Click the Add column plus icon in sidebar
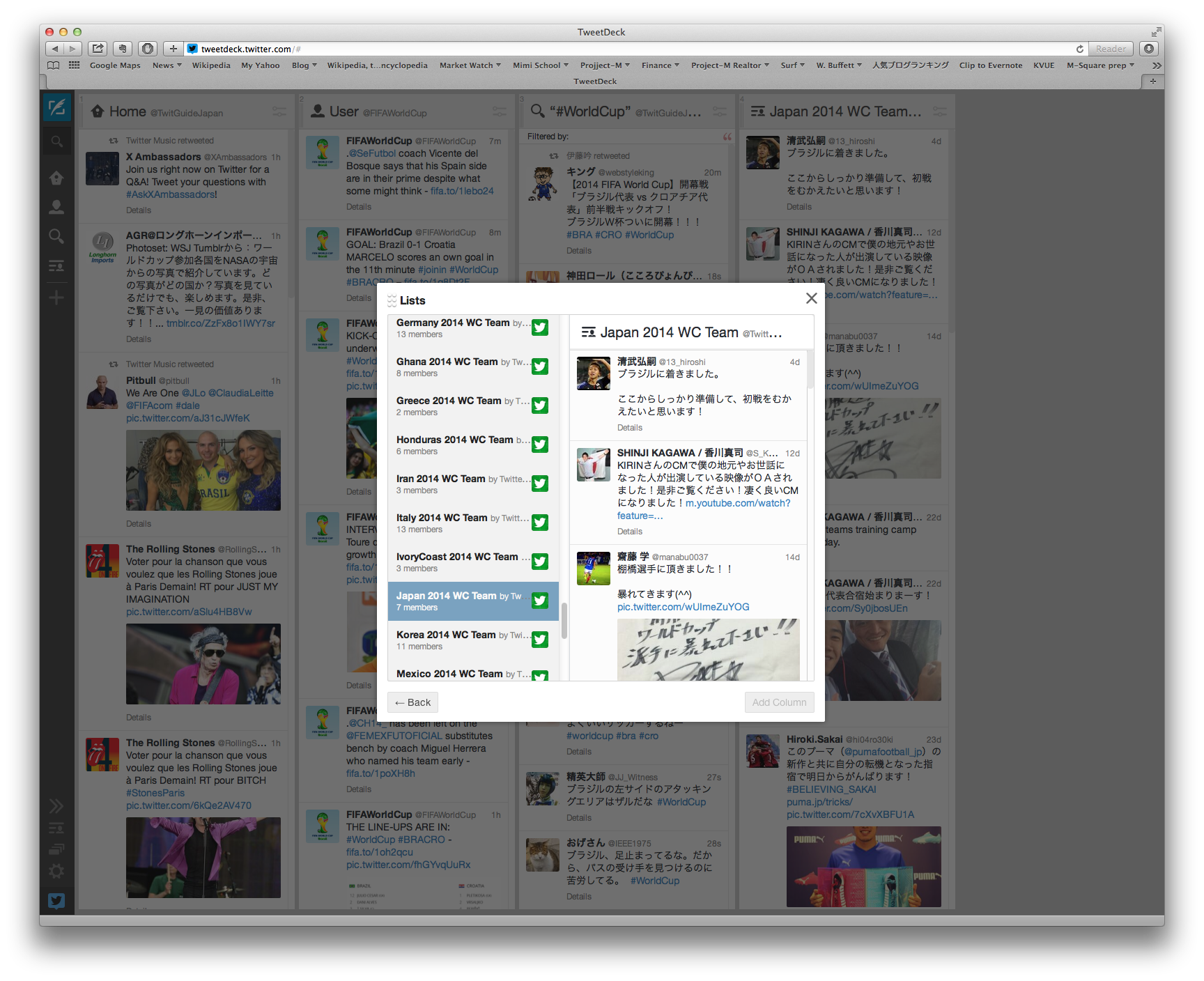 pos(56,298)
